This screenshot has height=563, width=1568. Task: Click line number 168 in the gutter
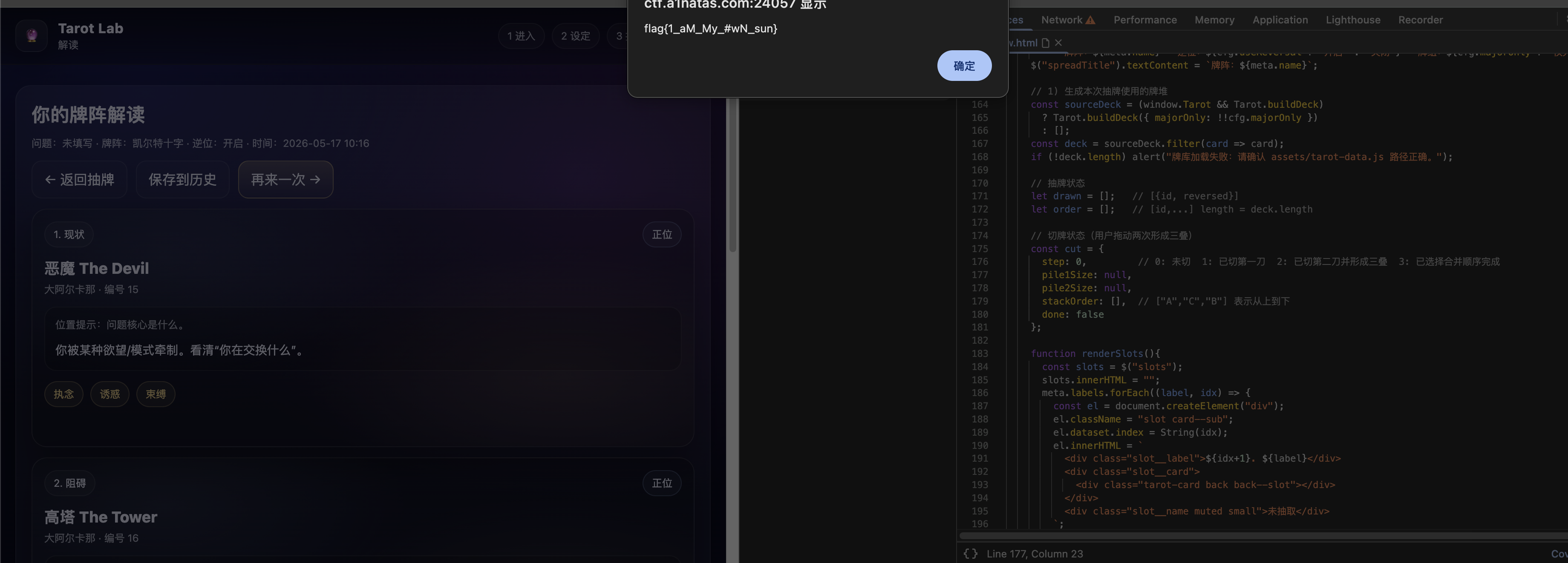tap(980, 157)
